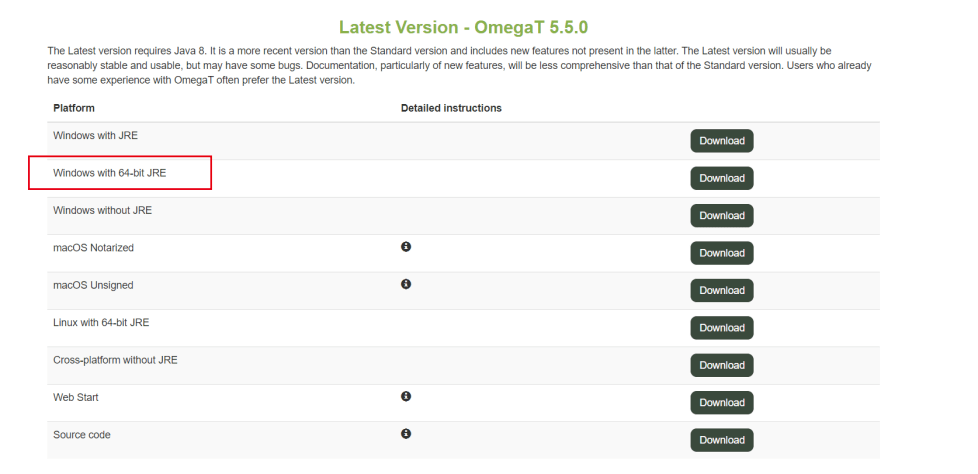The height and width of the screenshot is (474, 978).
Task: Click the 'Web Start' row label
Action: pyautogui.click(x=75, y=397)
